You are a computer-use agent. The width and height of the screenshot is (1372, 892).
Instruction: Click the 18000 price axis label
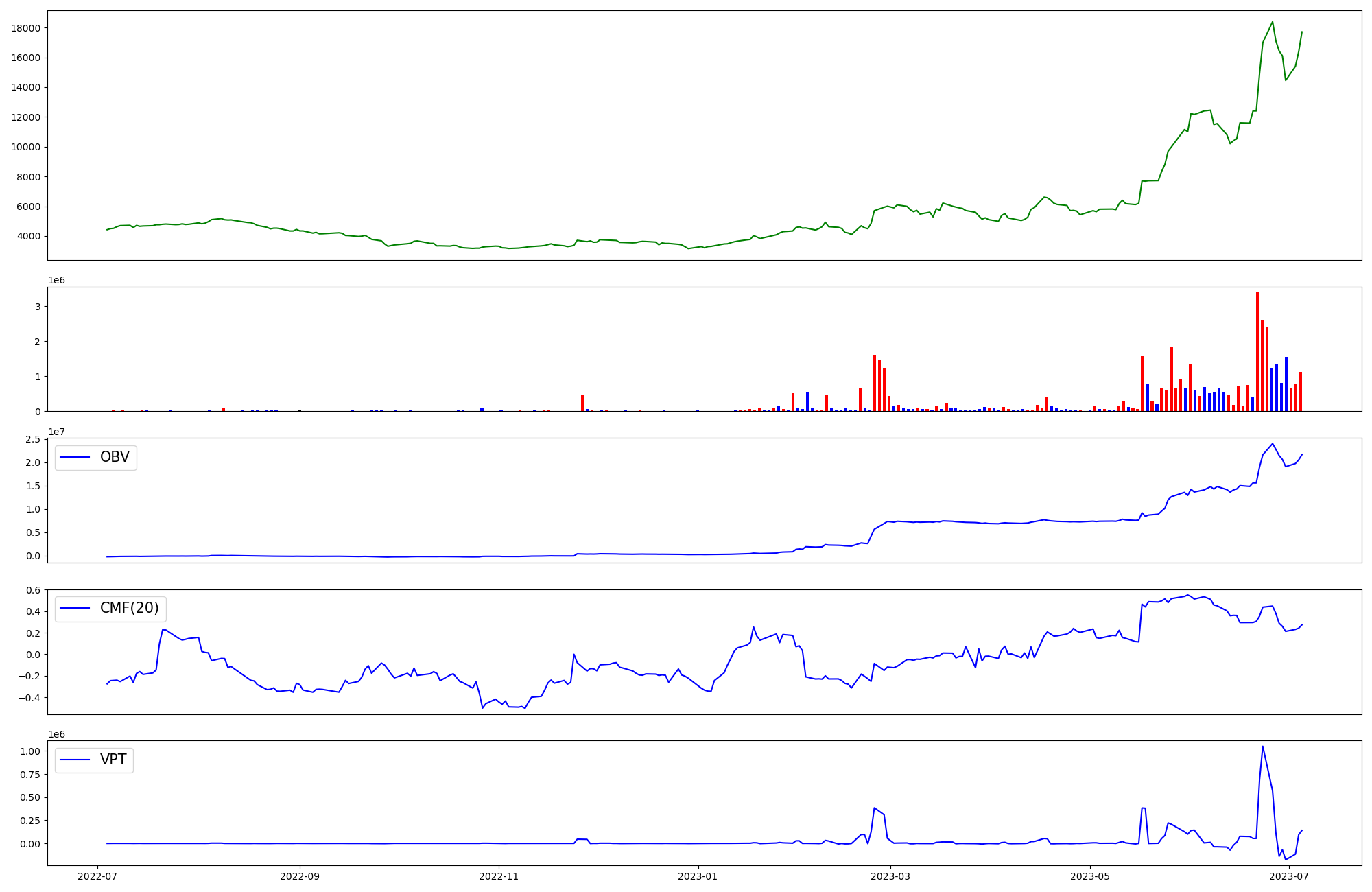pyautogui.click(x=25, y=28)
